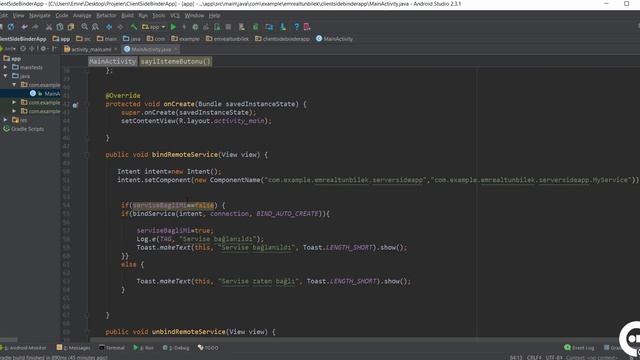The width and height of the screenshot is (640, 360).
Task: Click the override gutter icon beside onCreate
Action: (76, 105)
